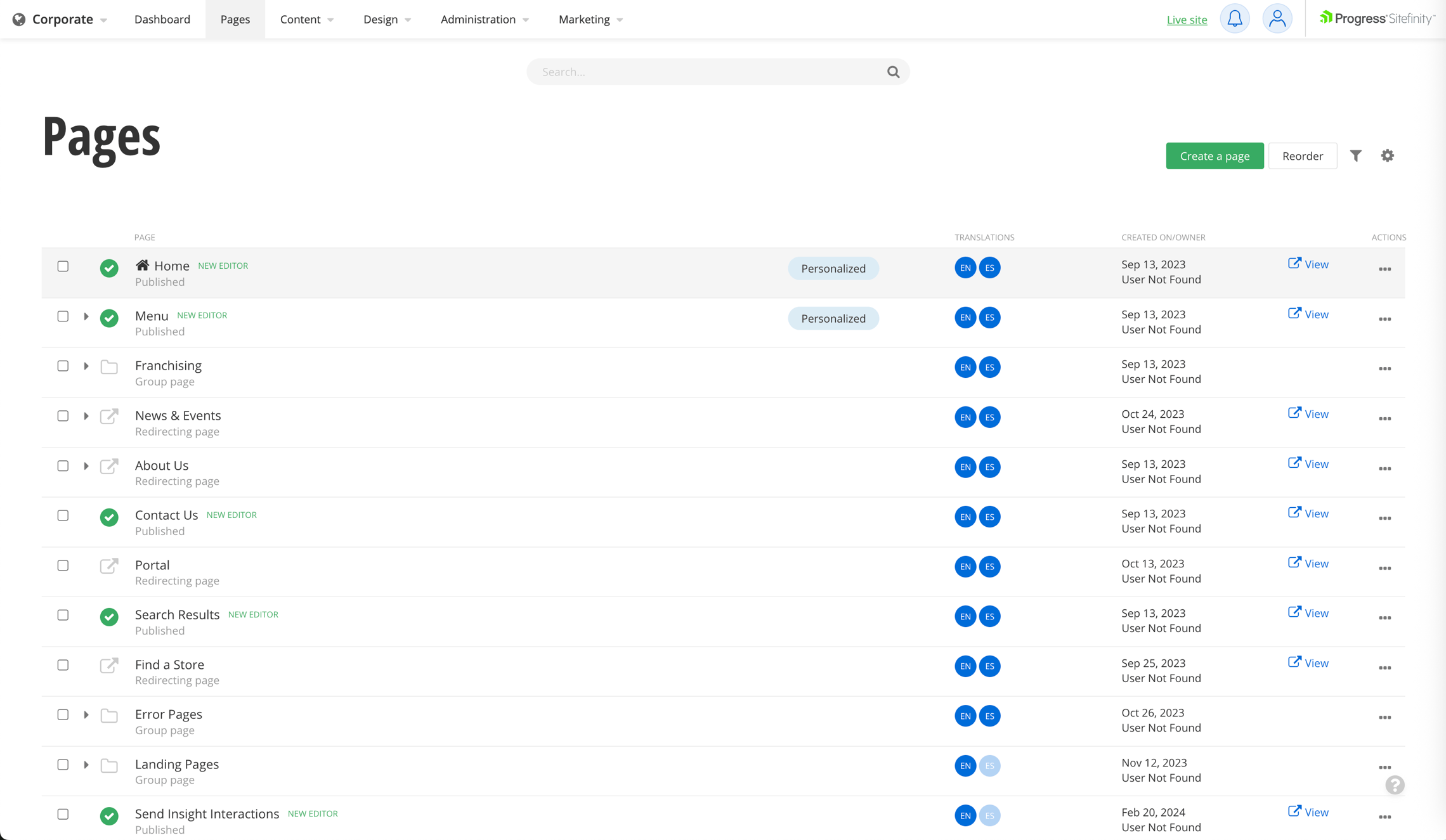Open the user profile icon
The height and width of the screenshot is (840, 1446).
[x=1277, y=18]
